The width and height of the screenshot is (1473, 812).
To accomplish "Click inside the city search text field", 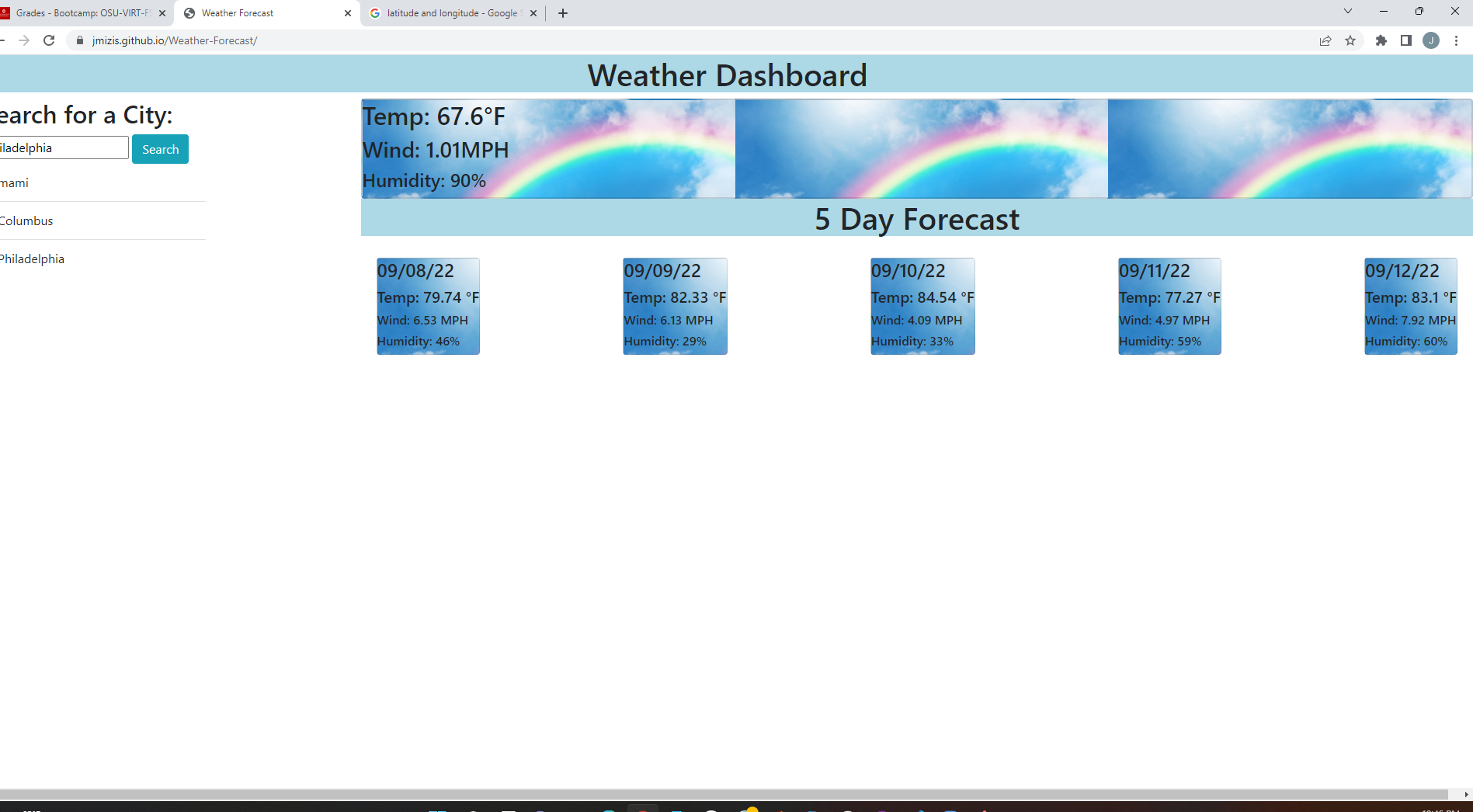I will click(x=62, y=147).
